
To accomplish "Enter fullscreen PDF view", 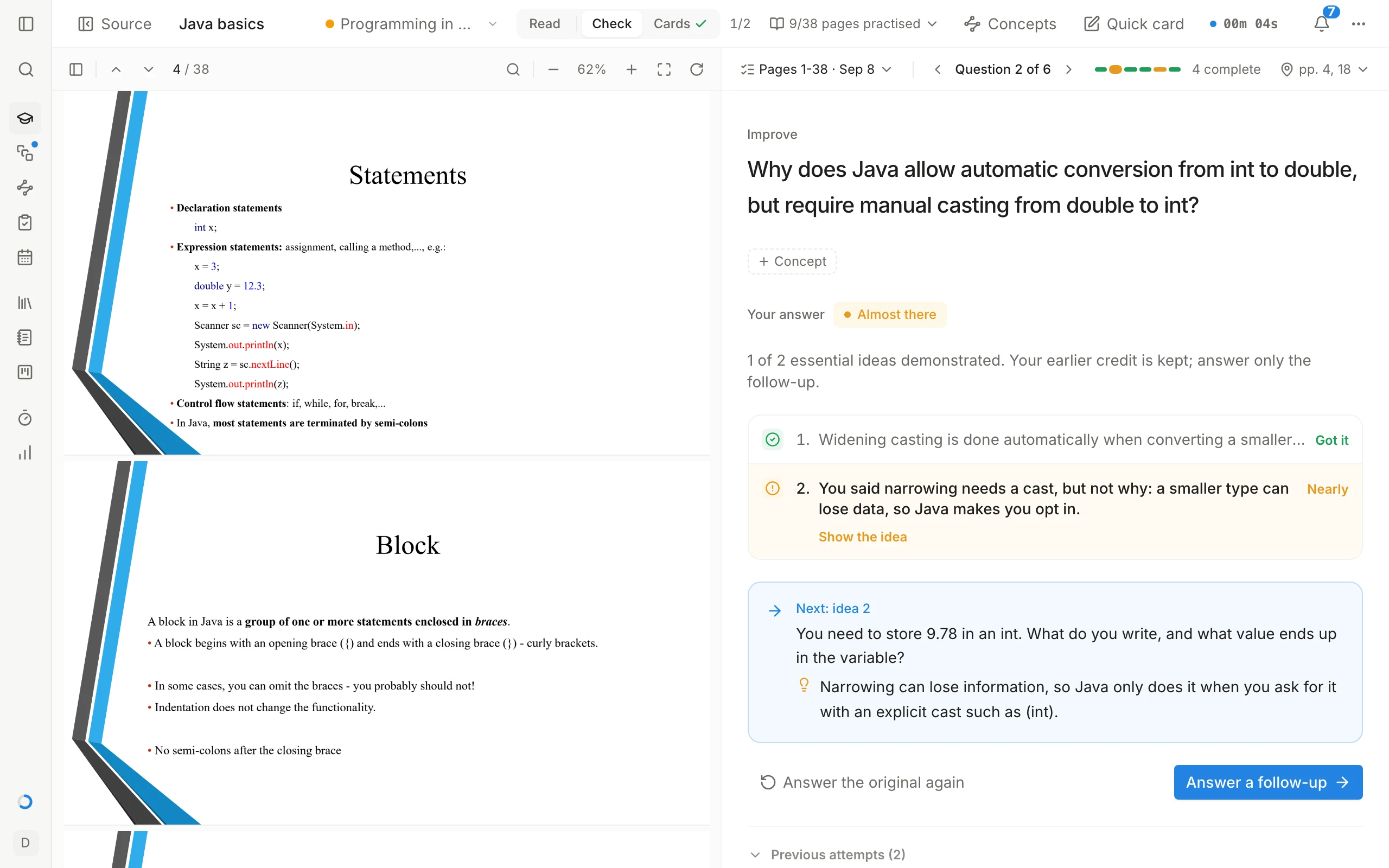I will tap(664, 69).
